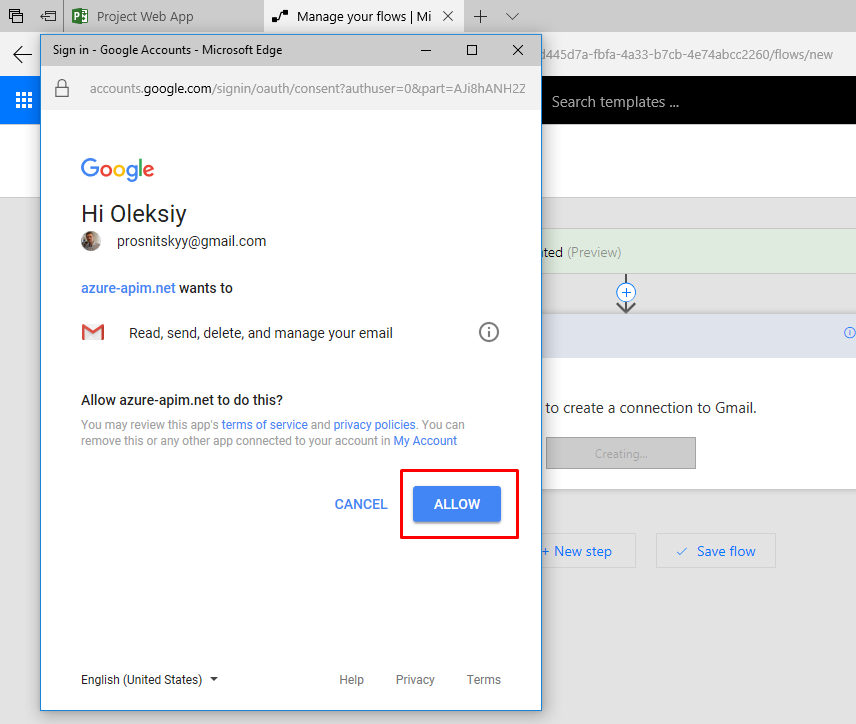
Task: Close the Google sign-in popup window
Action: click(x=518, y=50)
